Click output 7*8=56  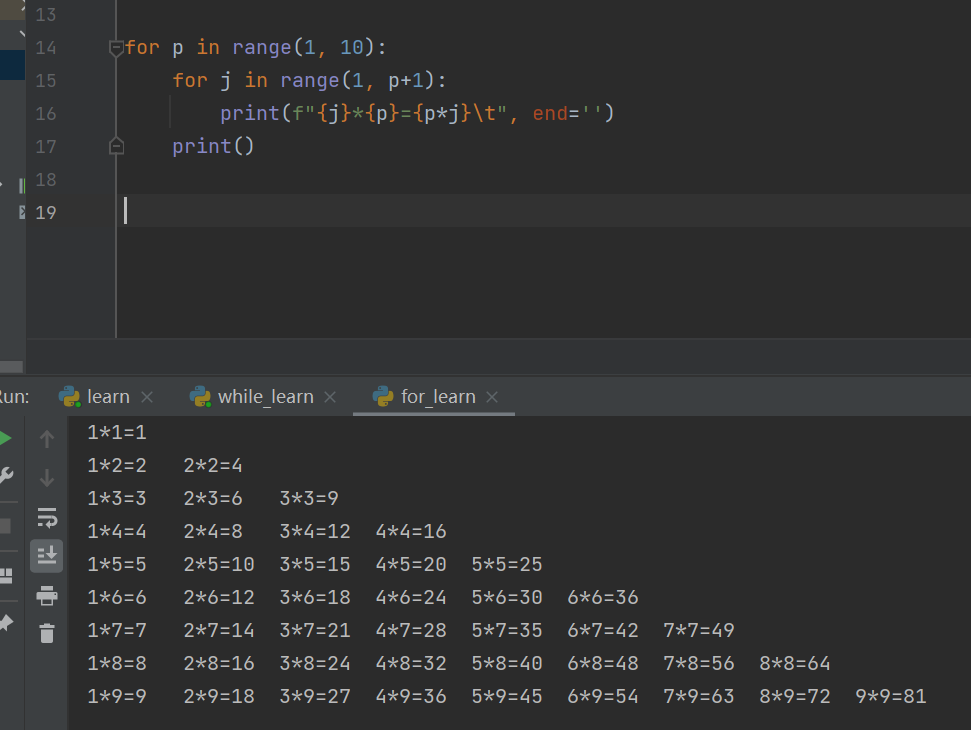click(x=699, y=663)
